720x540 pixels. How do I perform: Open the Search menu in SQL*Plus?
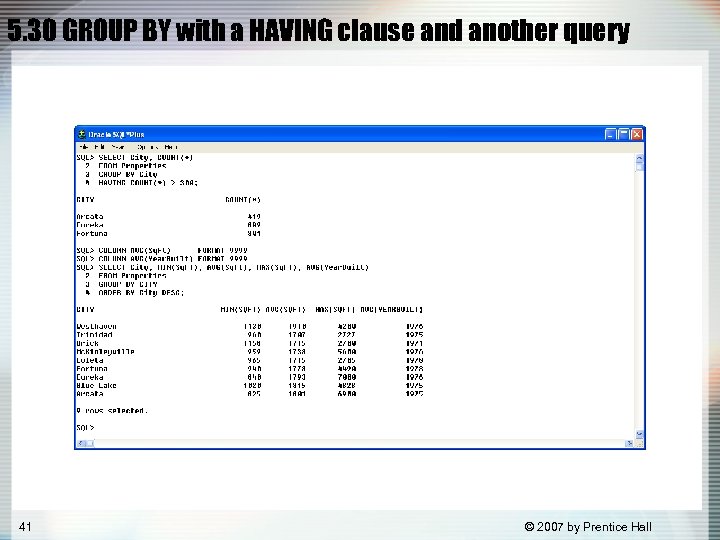point(118,147)
